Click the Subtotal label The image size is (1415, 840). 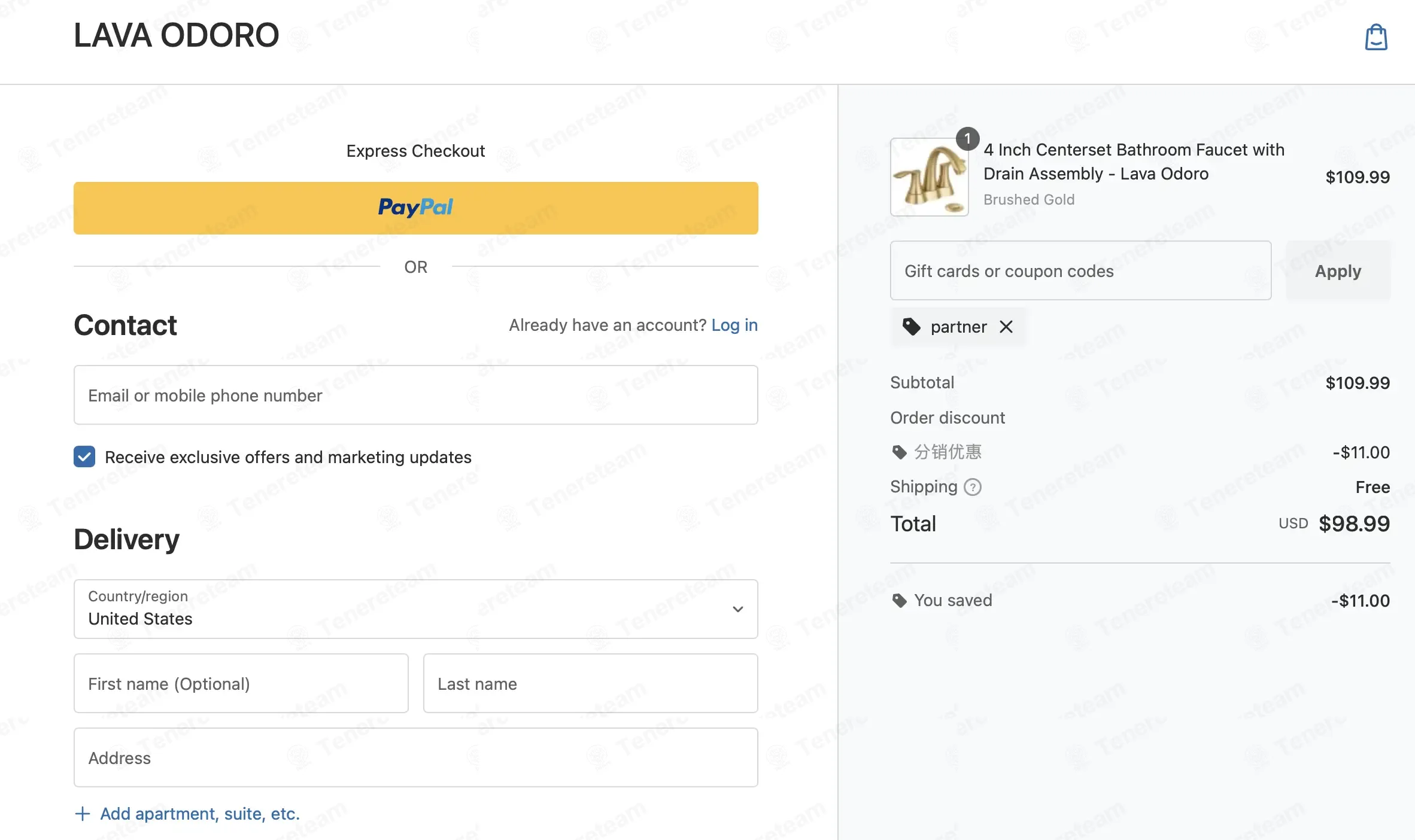pyautogui.click(x=922, y=383)
